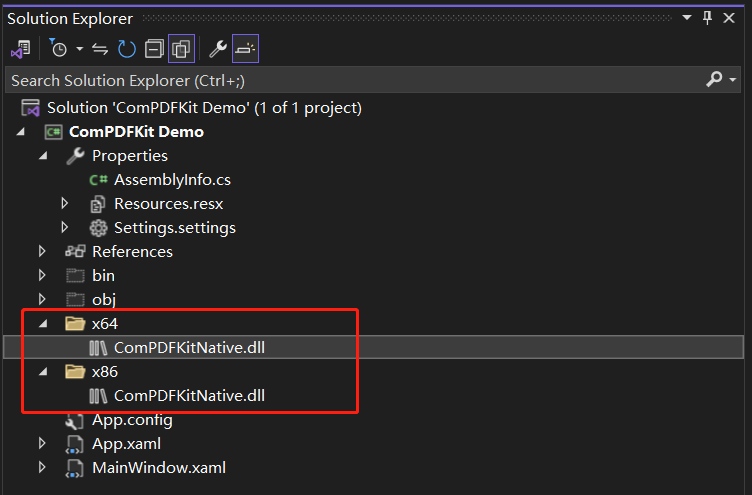Image resolution: width=752 pixels, height=495 pixels.
Task: Pin the Solution Explorer panel
Action: 707,18
